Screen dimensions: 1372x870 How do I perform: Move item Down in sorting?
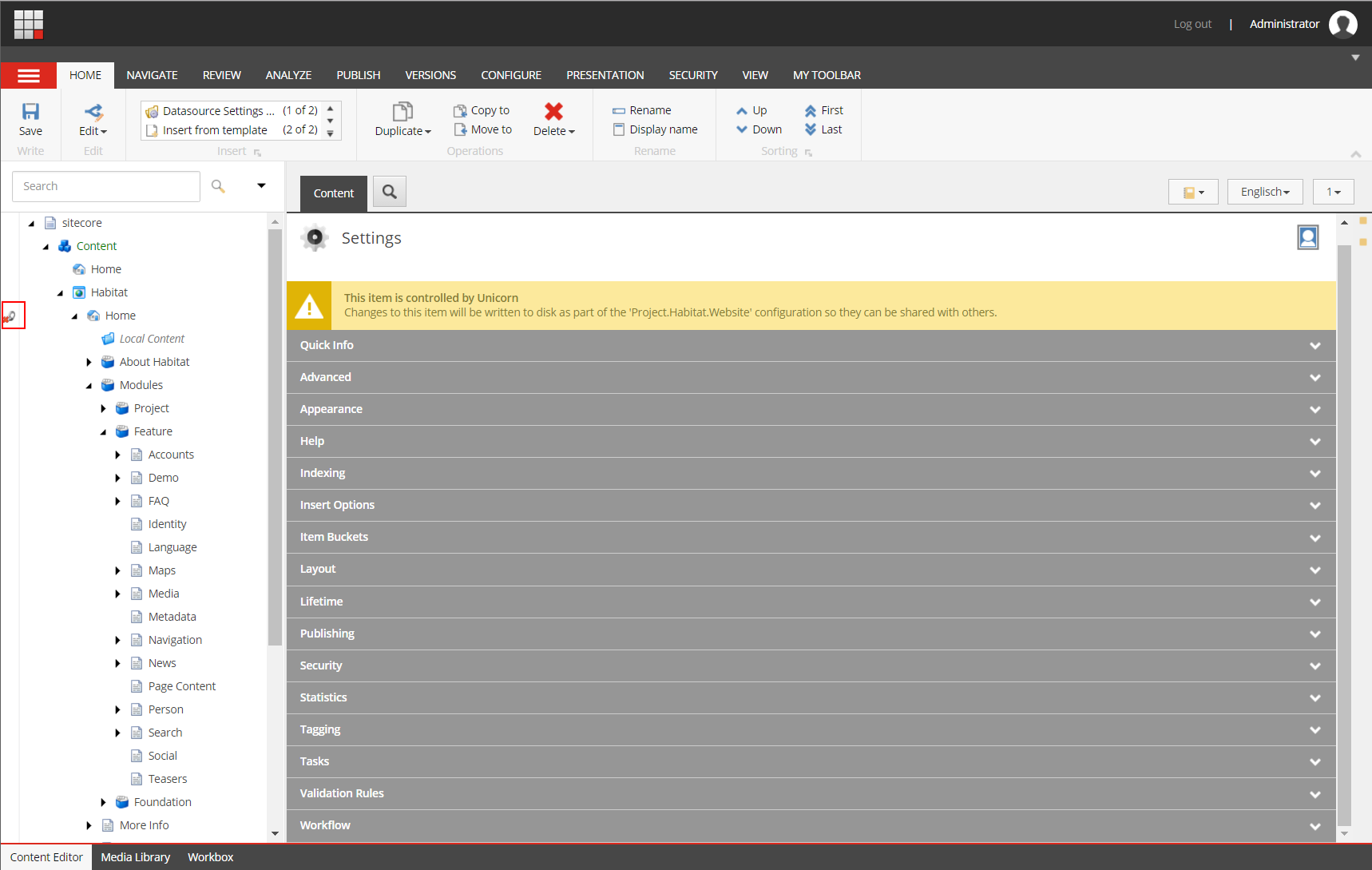pos(759,129)
